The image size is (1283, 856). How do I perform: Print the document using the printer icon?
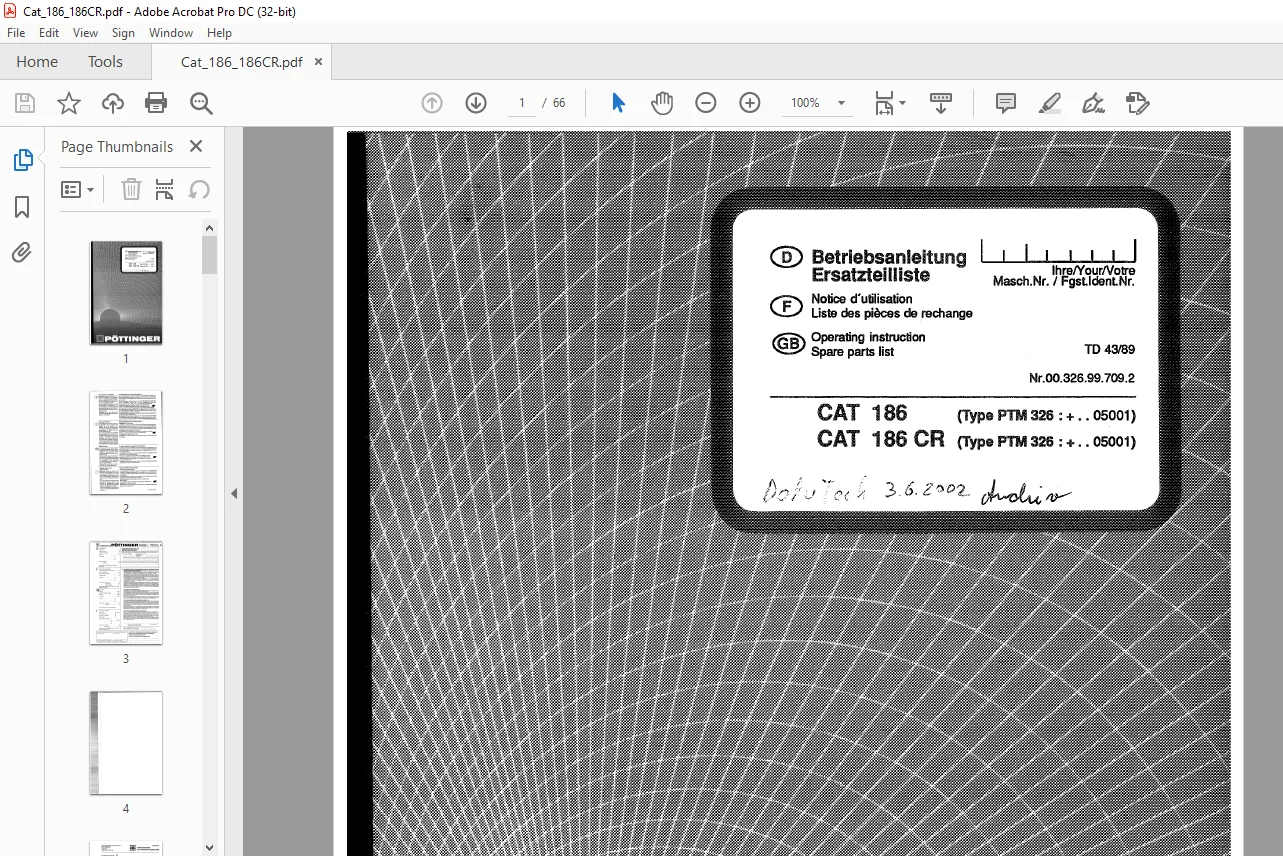156,103
